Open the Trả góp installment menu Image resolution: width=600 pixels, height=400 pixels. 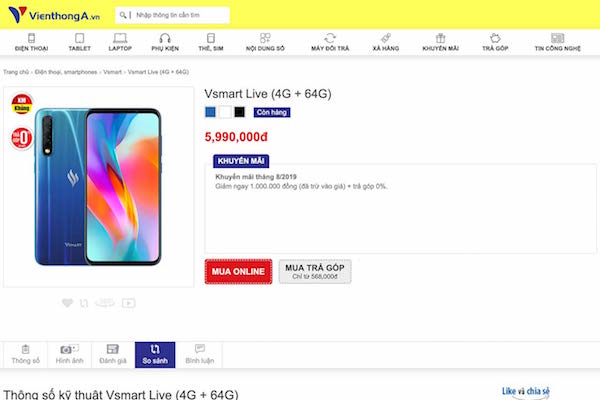495,41
